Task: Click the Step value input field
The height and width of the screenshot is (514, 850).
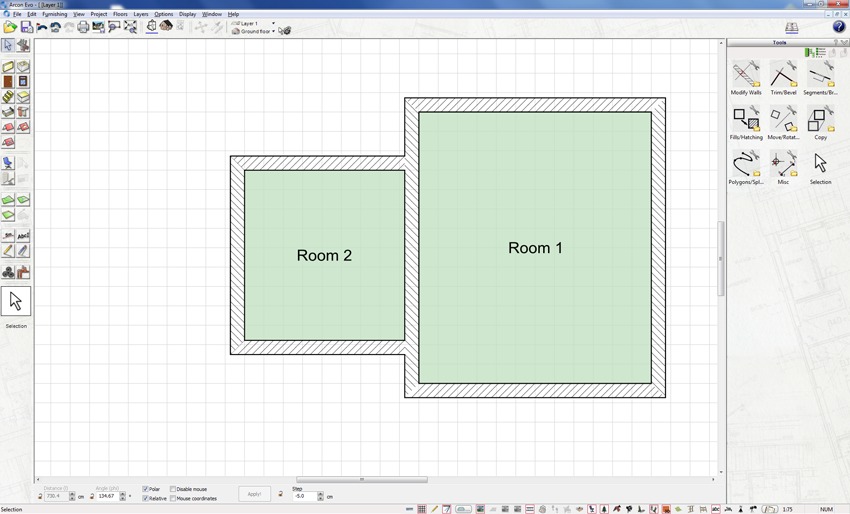Action: [x=305, y=496]
